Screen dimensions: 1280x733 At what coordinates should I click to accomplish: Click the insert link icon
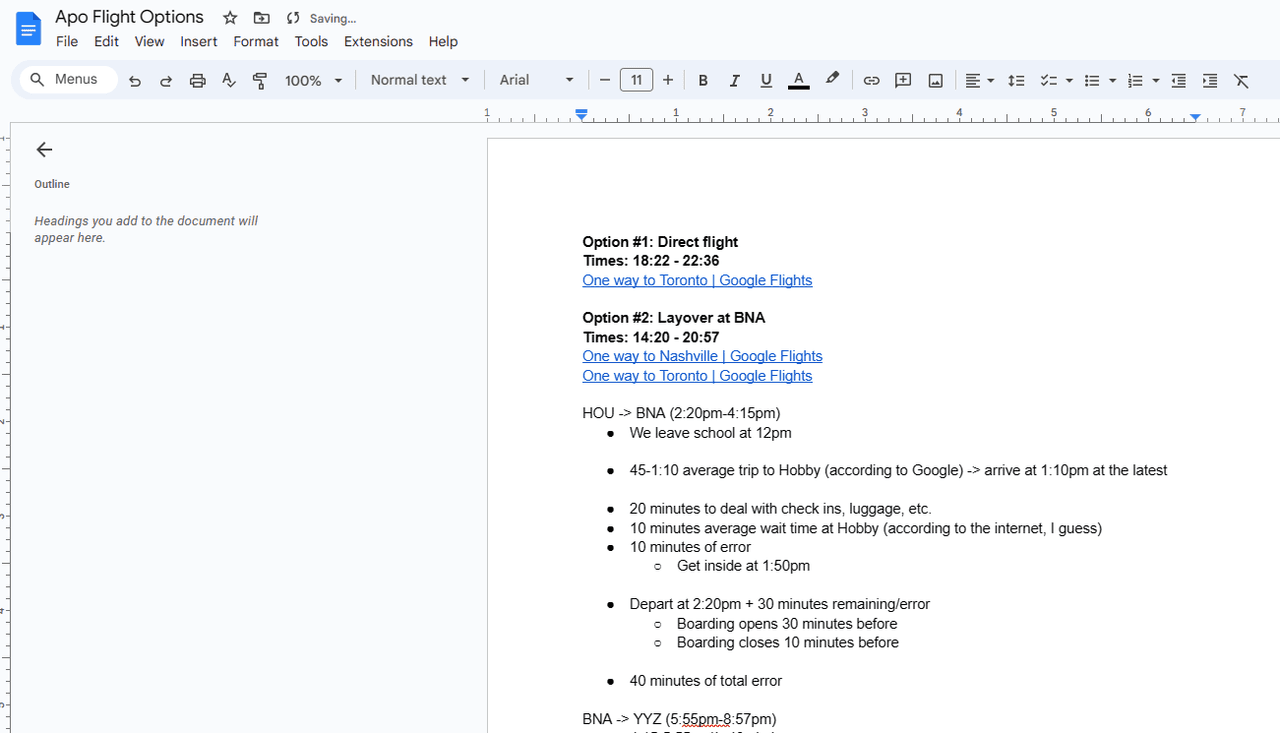tap(871, 81)
